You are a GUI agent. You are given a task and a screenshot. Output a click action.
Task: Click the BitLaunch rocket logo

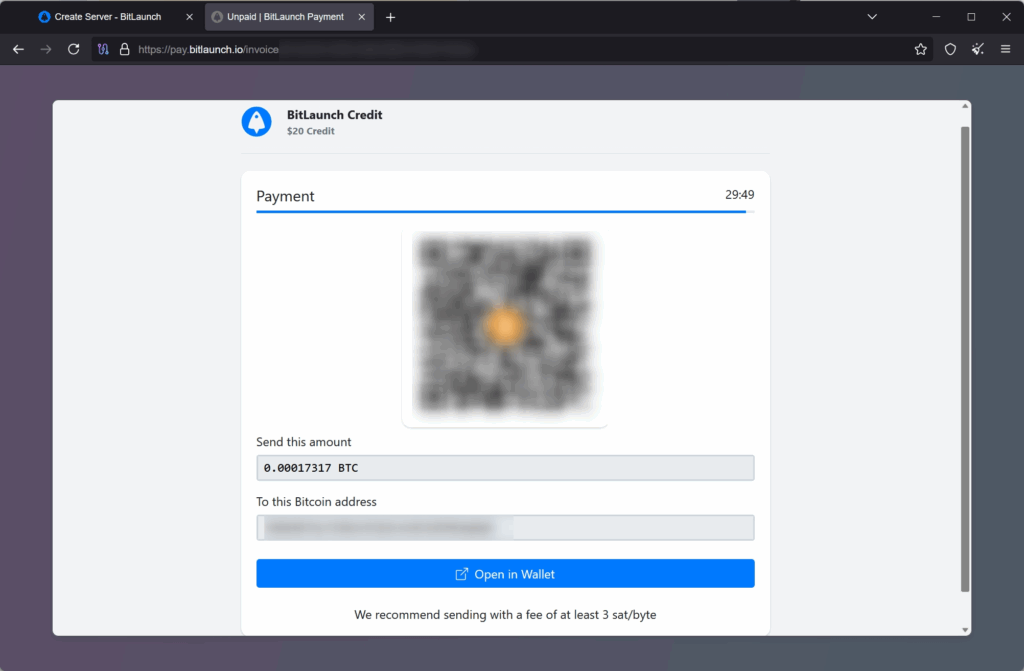pyautogui.click(x=257, y=122)
